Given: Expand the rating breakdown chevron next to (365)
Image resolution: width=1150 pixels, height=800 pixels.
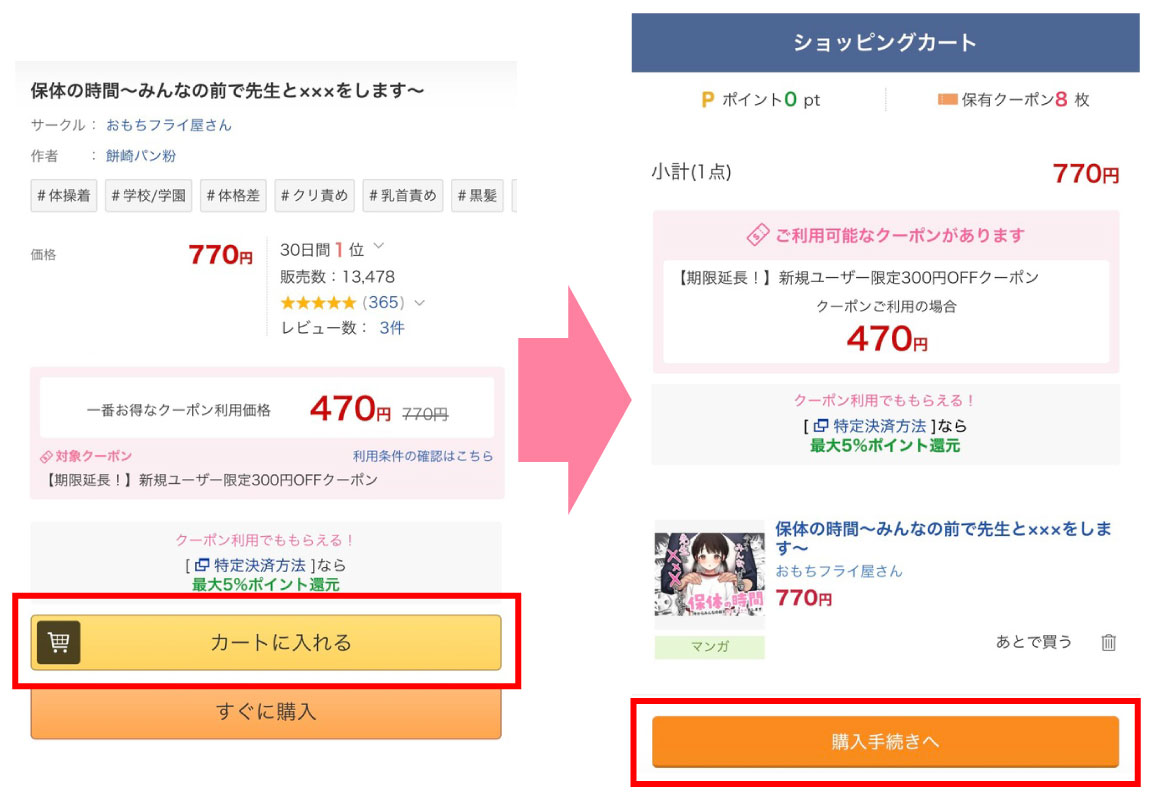Looking at the screenshot, I should pyautogui.click(x=419, y=302).
